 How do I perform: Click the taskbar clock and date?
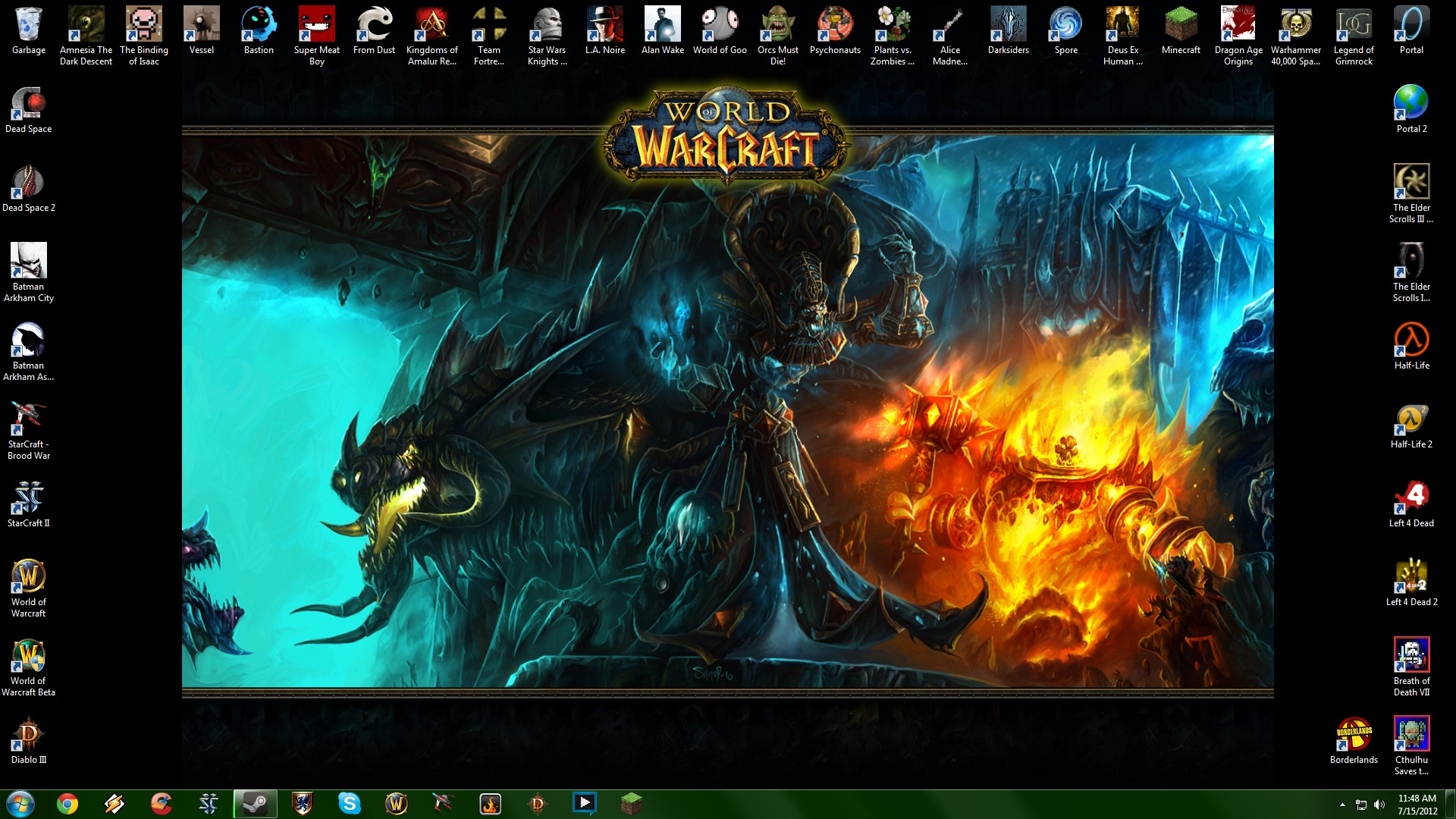tap(1417, 805)
